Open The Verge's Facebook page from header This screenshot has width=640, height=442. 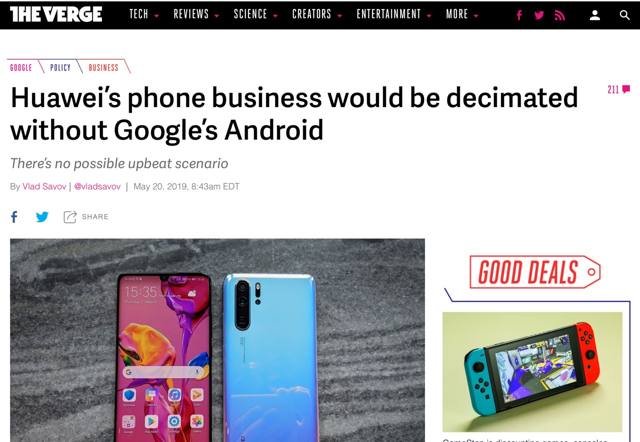[519, 15]
